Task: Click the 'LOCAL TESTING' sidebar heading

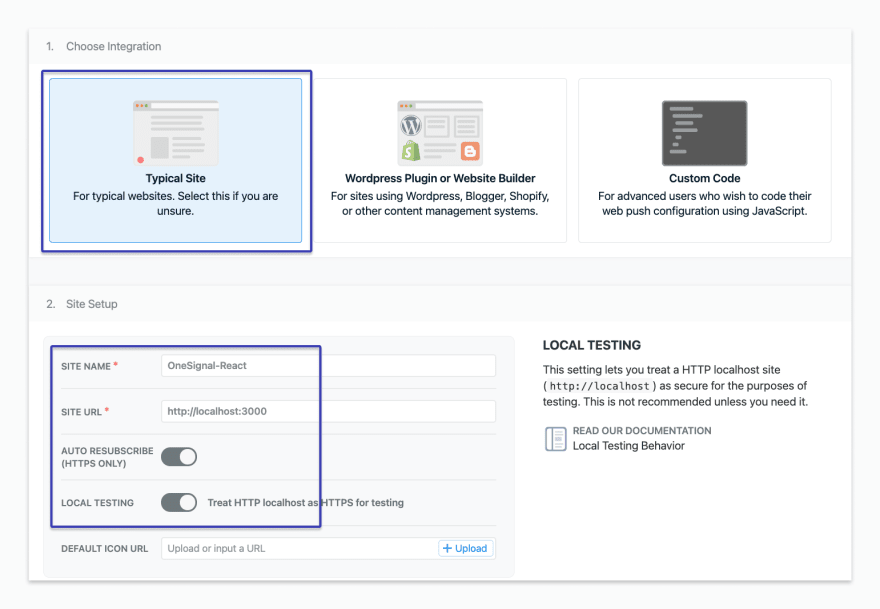Action: (x=592, y=345)
